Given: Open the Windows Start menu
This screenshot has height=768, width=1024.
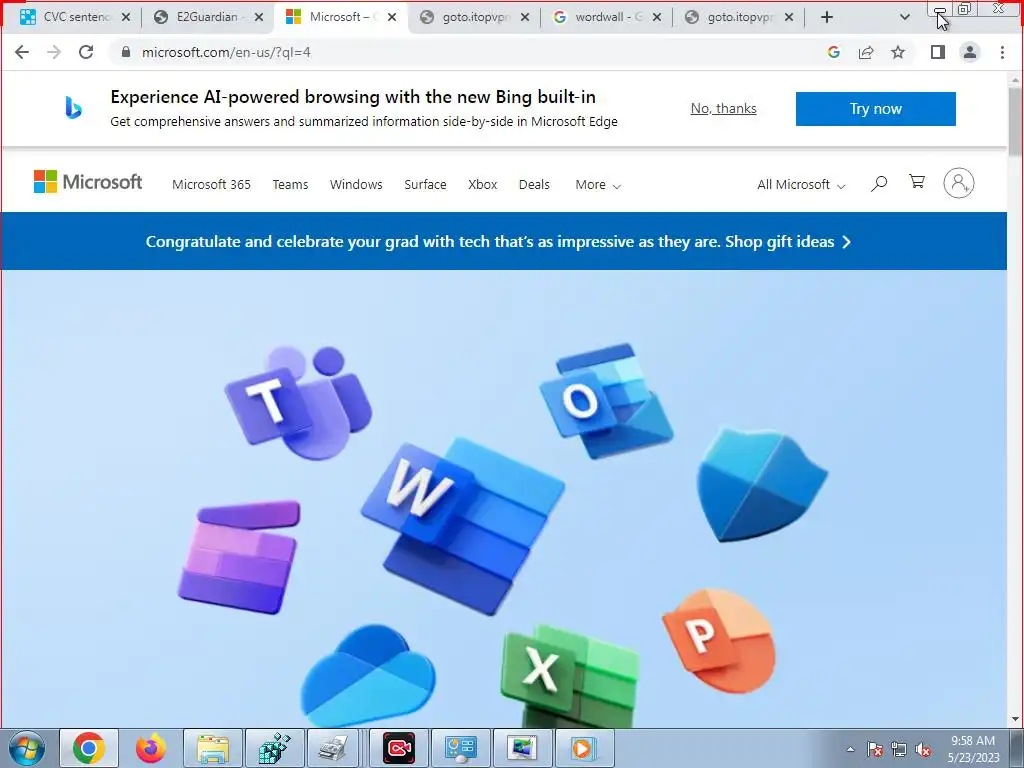Looking at the screenshot, I should tap(27, 748).
